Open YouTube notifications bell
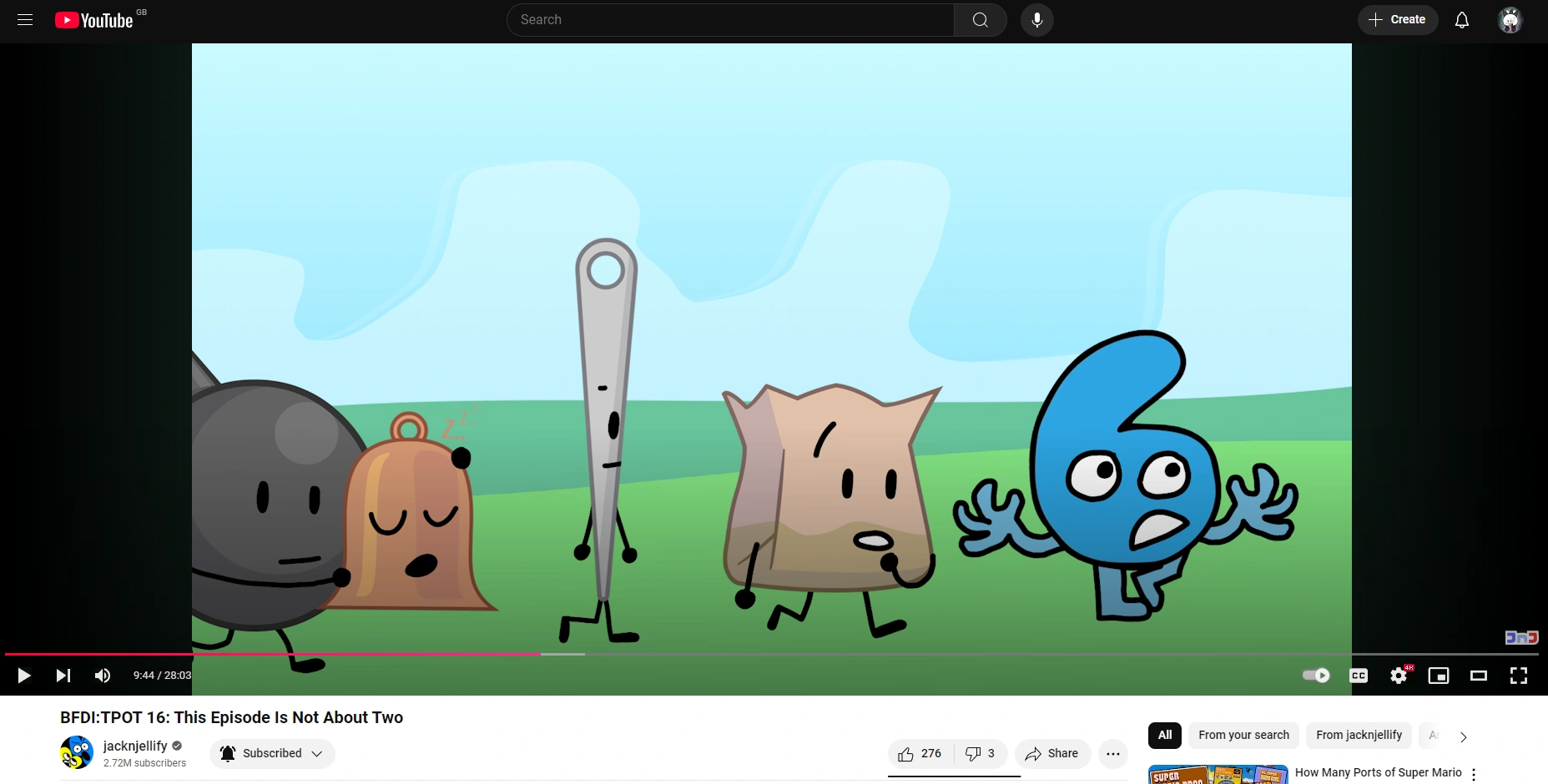The width and height of the screenshot is (1548, 784). [x=1461, y=19]
